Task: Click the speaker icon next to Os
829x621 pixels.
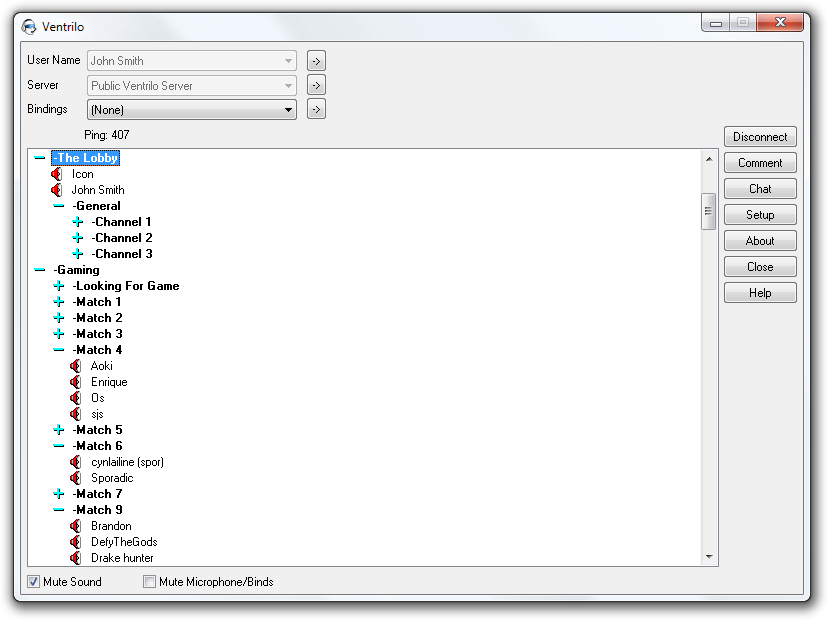Action: tap(76, 397)
